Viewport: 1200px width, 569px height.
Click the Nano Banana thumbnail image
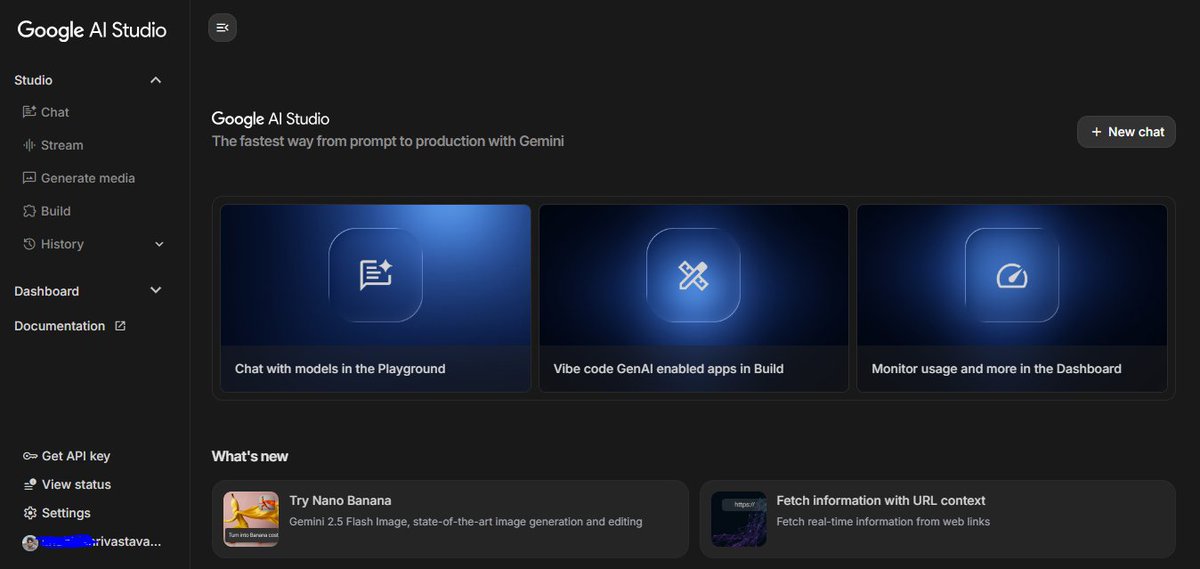click(x=251, y=519)
